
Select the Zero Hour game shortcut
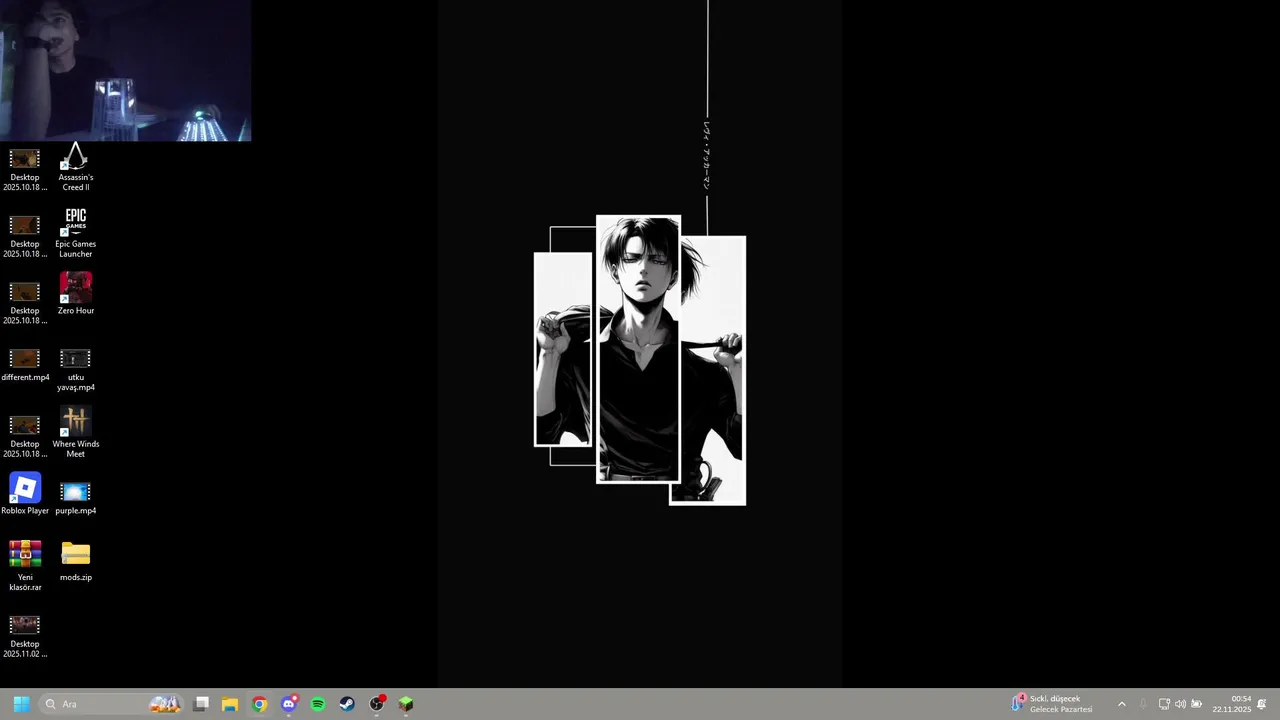[x=75, y=295]
